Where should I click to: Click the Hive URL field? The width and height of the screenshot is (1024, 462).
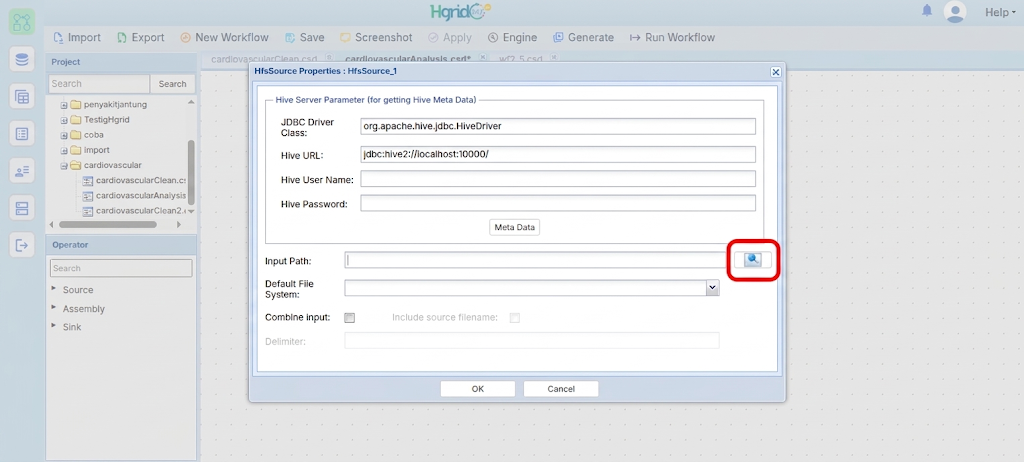pos(558,154)
